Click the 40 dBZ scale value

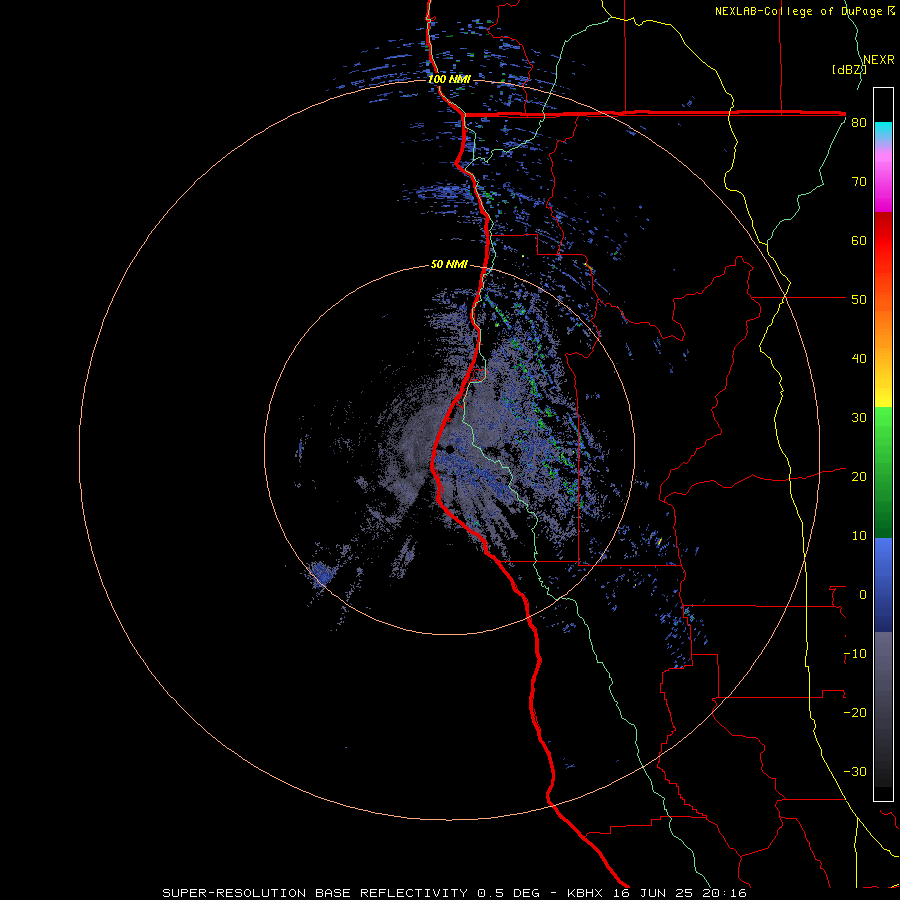pyautogui.click(x=859, y=359)
